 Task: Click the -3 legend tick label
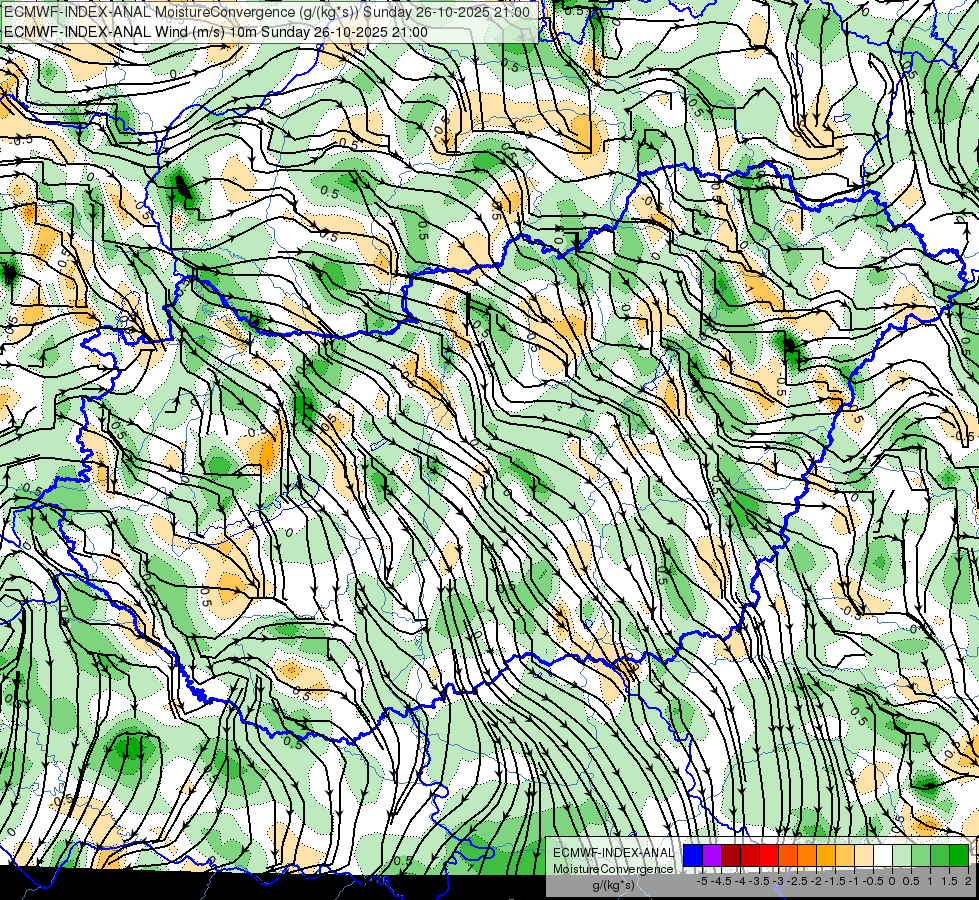coord(778,881)
